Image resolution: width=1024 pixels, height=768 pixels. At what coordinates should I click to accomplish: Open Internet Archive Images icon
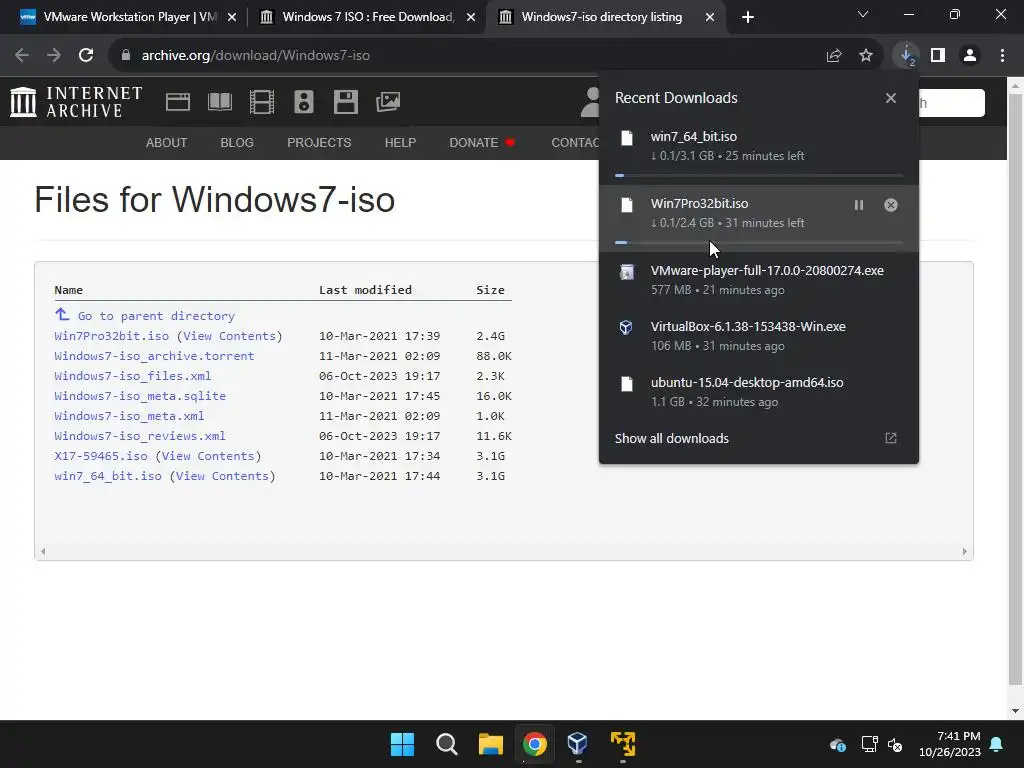pos(388,102)
